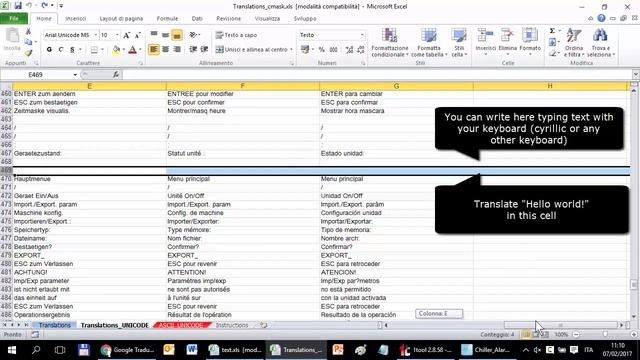Switch to the Revisione ribbon tab

229,18
